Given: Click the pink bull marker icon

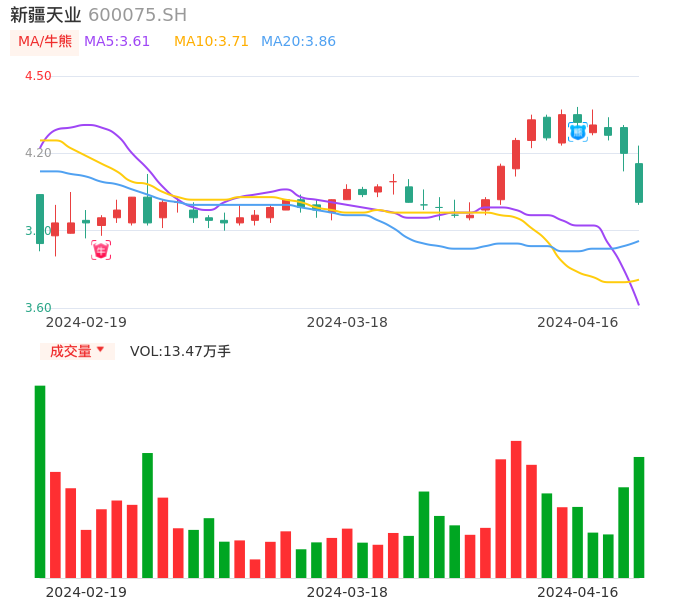Looking at the screenshot, I should pos(101,250).
